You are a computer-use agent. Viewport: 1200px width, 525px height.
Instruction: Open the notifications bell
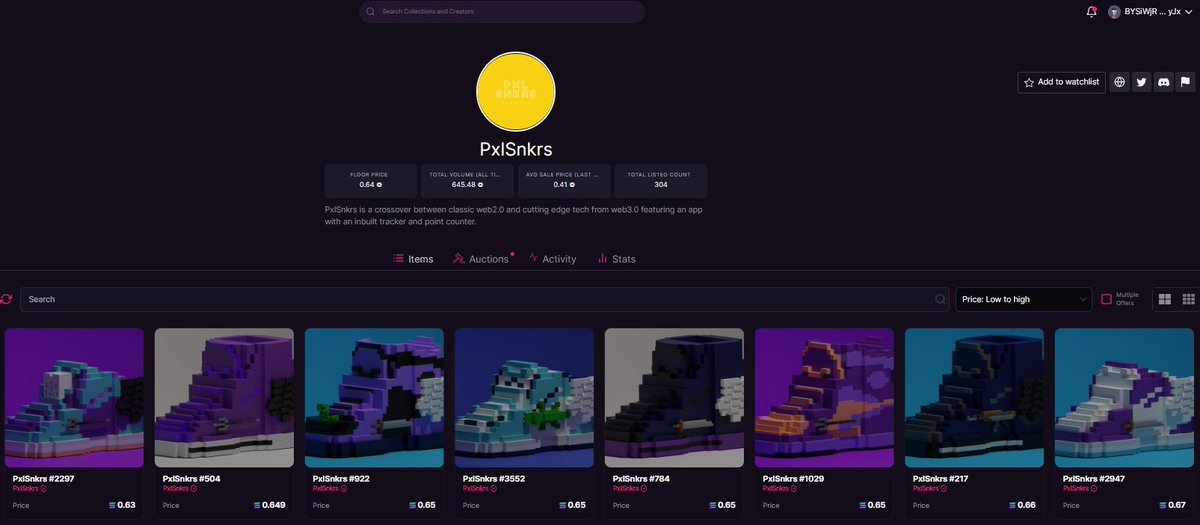pyautogui.click(x=1091, y=11)
